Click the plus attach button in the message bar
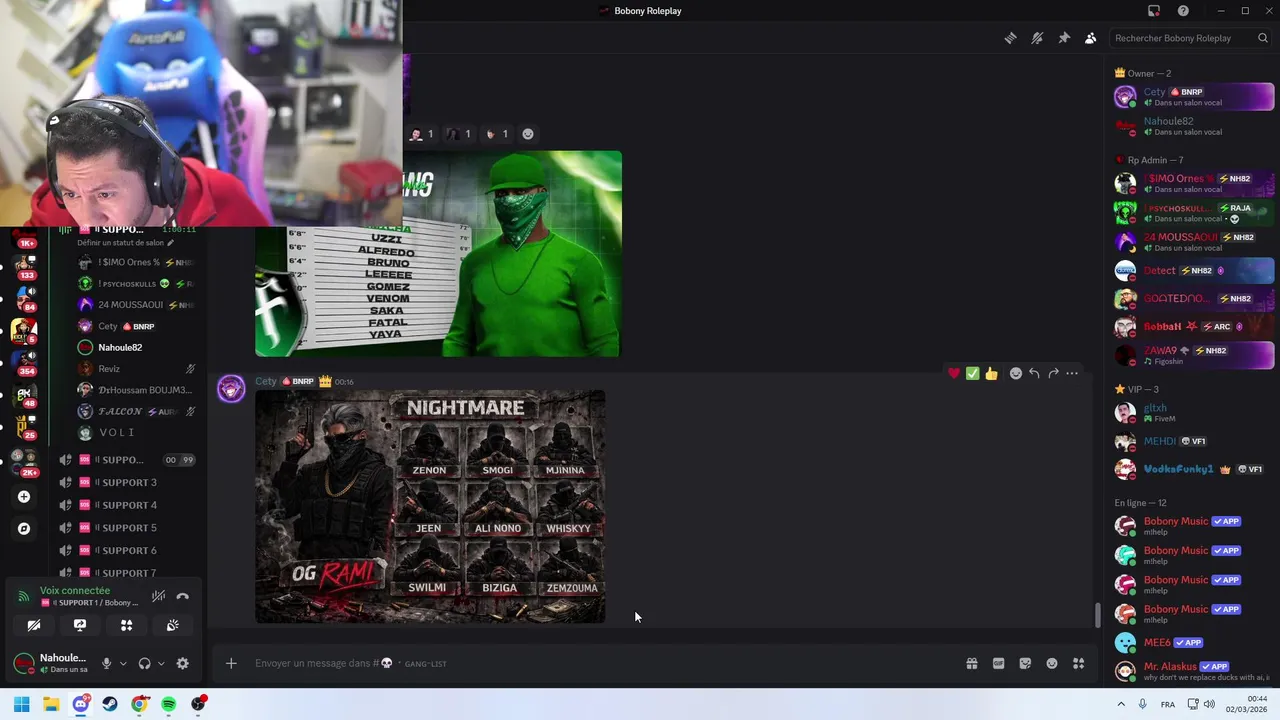This screenshot has height=720, width=1280. click(231, 663)
